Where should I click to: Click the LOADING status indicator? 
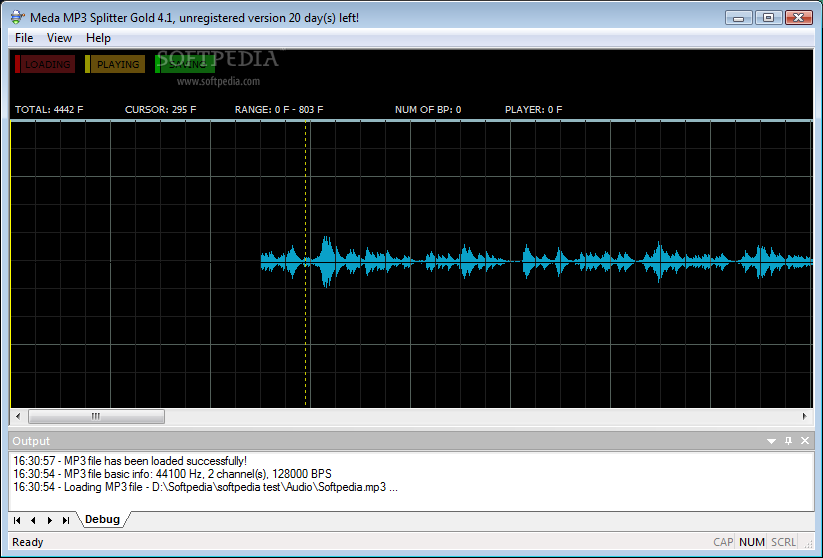[45, 64]
